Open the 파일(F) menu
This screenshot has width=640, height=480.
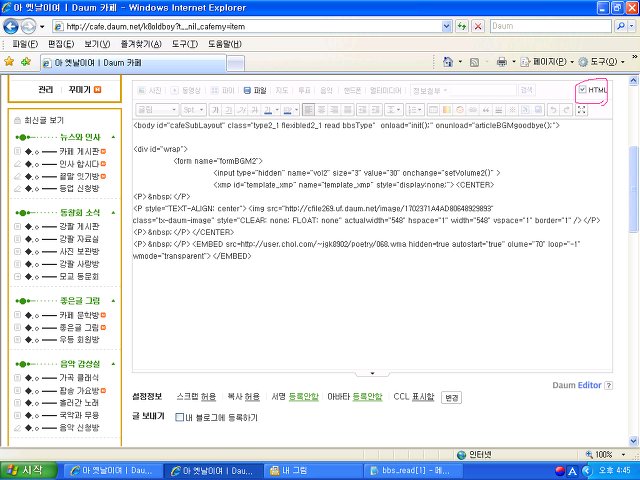coord(25,44)
